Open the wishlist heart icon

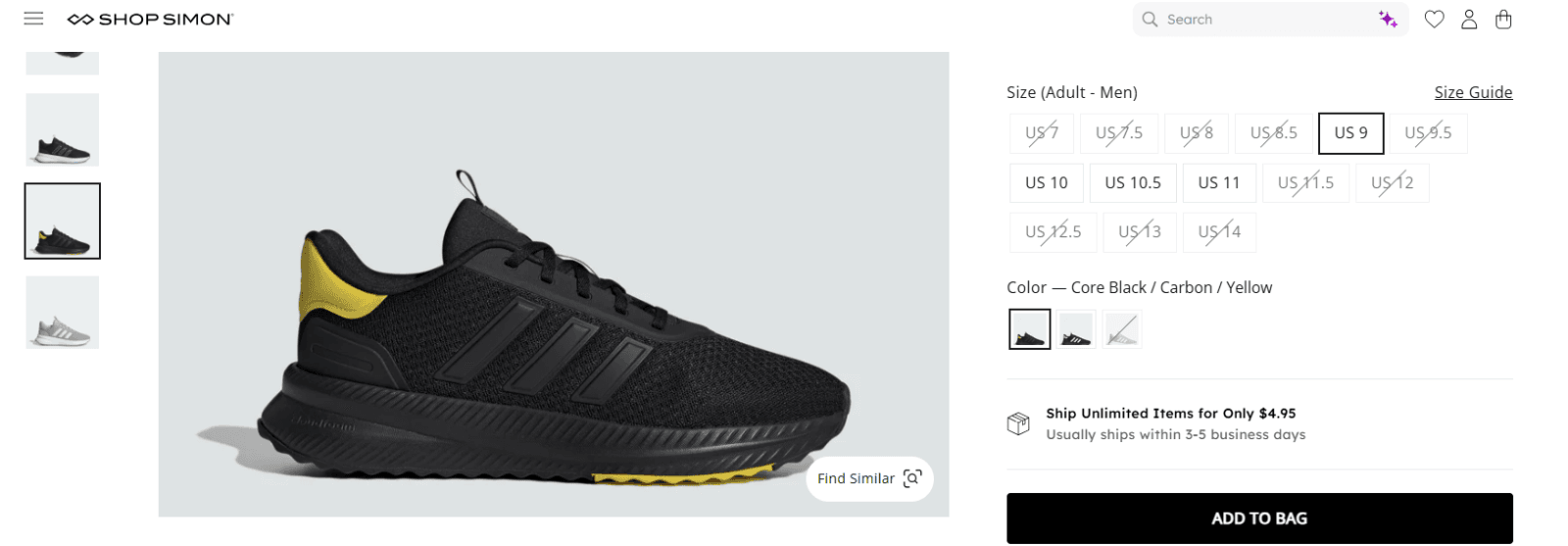point(1434,20)
